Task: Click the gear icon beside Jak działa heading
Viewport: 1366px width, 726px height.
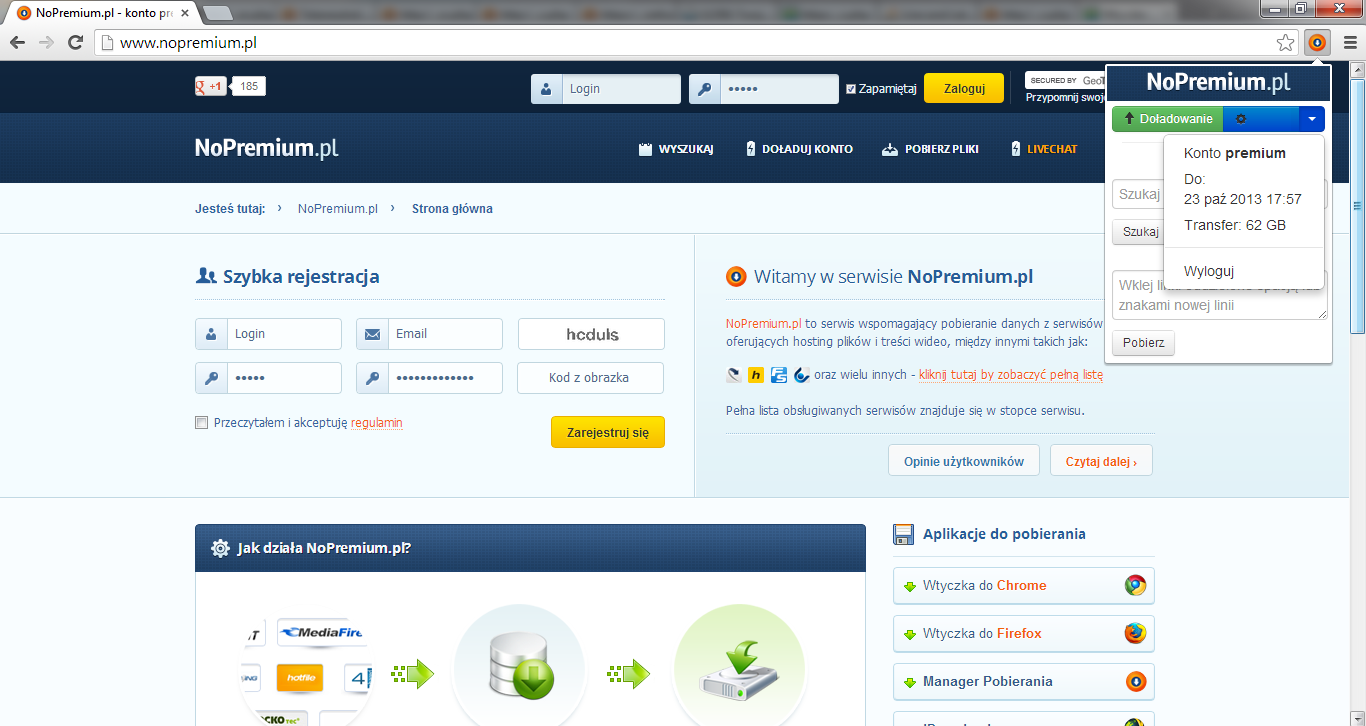Action: pyautogui.click(x=220, y=548)
